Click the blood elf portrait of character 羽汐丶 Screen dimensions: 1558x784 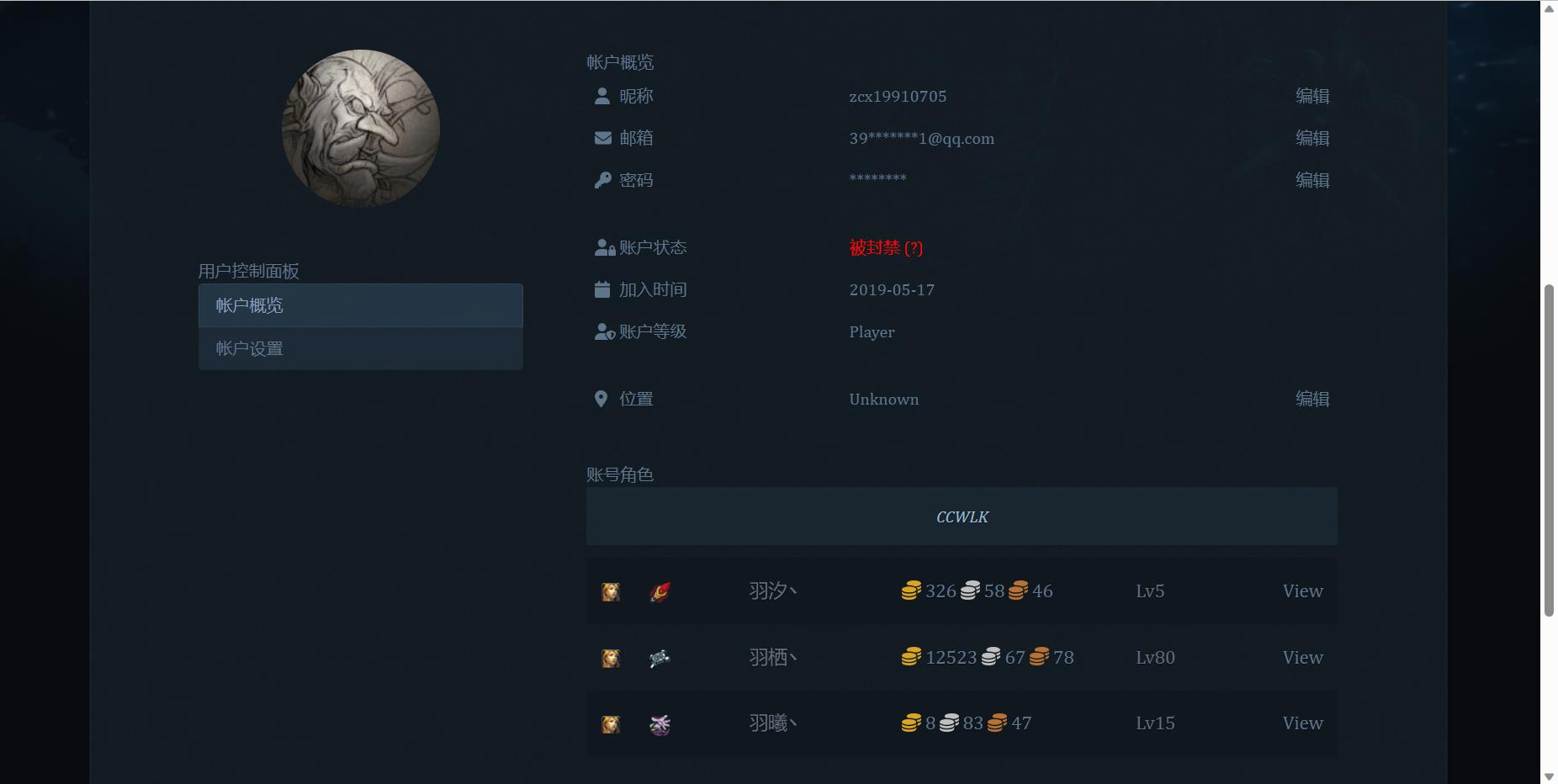click(612, 591)
